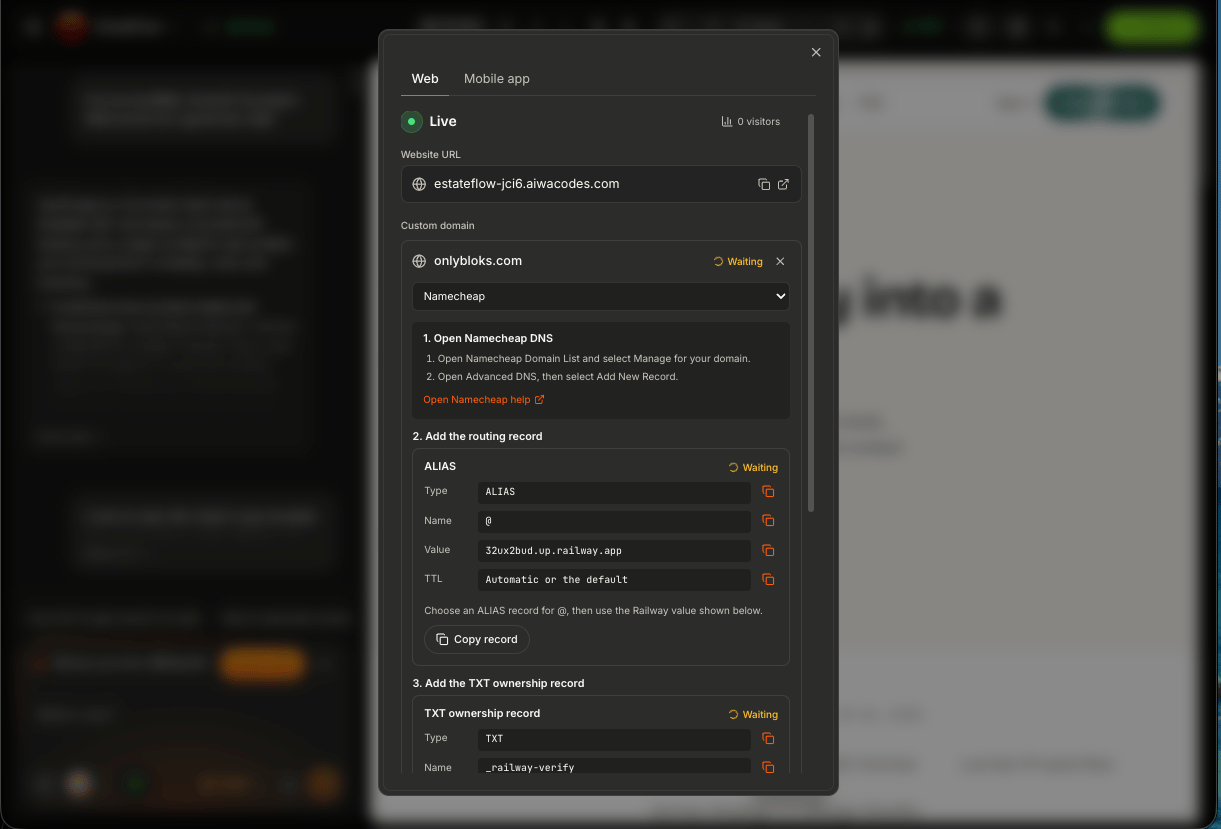Click globe icon beside website URL
The height and width of the screenshot is (829, 1221).
[x=419, y=184]
